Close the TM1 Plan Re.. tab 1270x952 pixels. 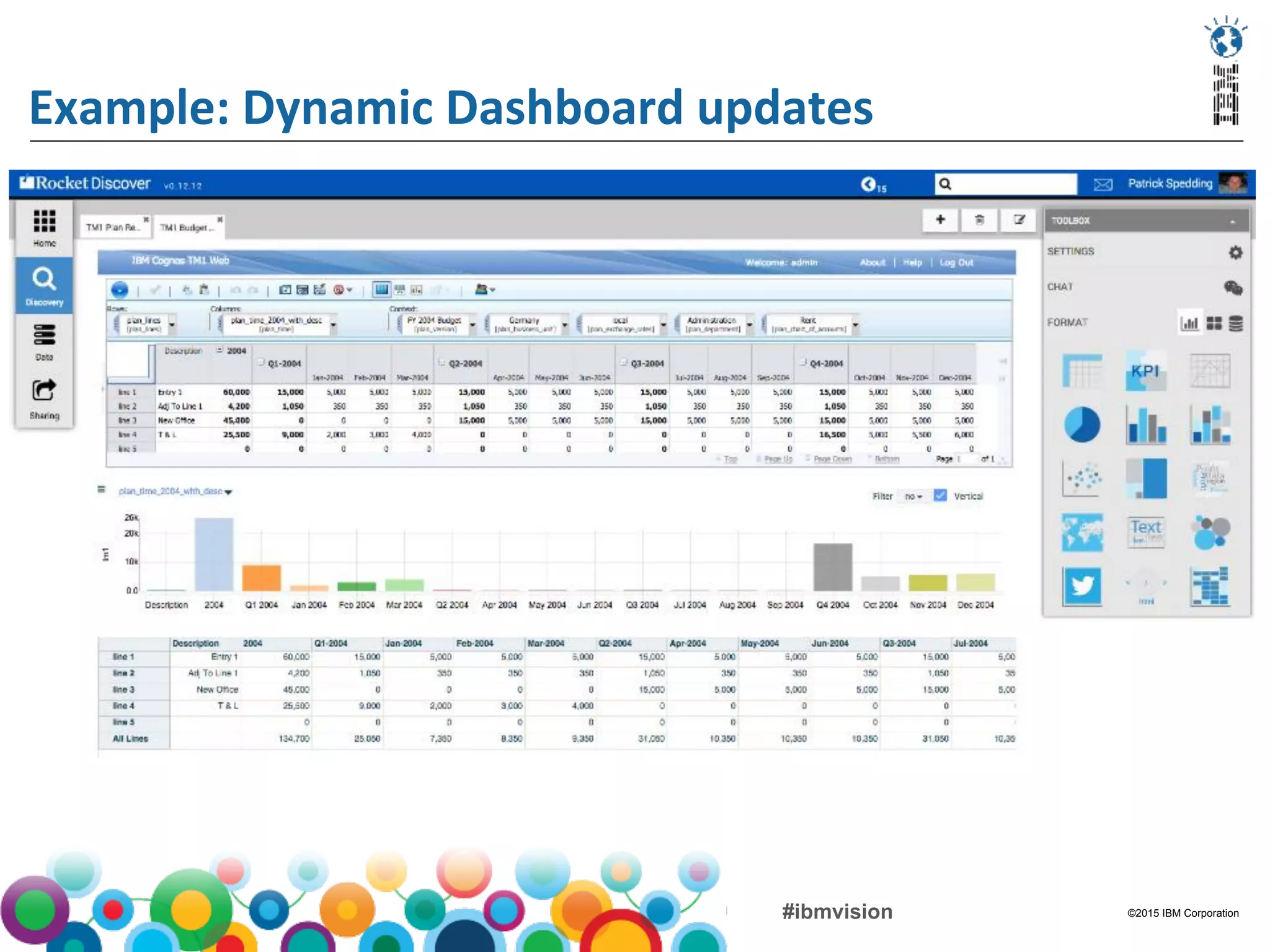click(x=146, y=219)
